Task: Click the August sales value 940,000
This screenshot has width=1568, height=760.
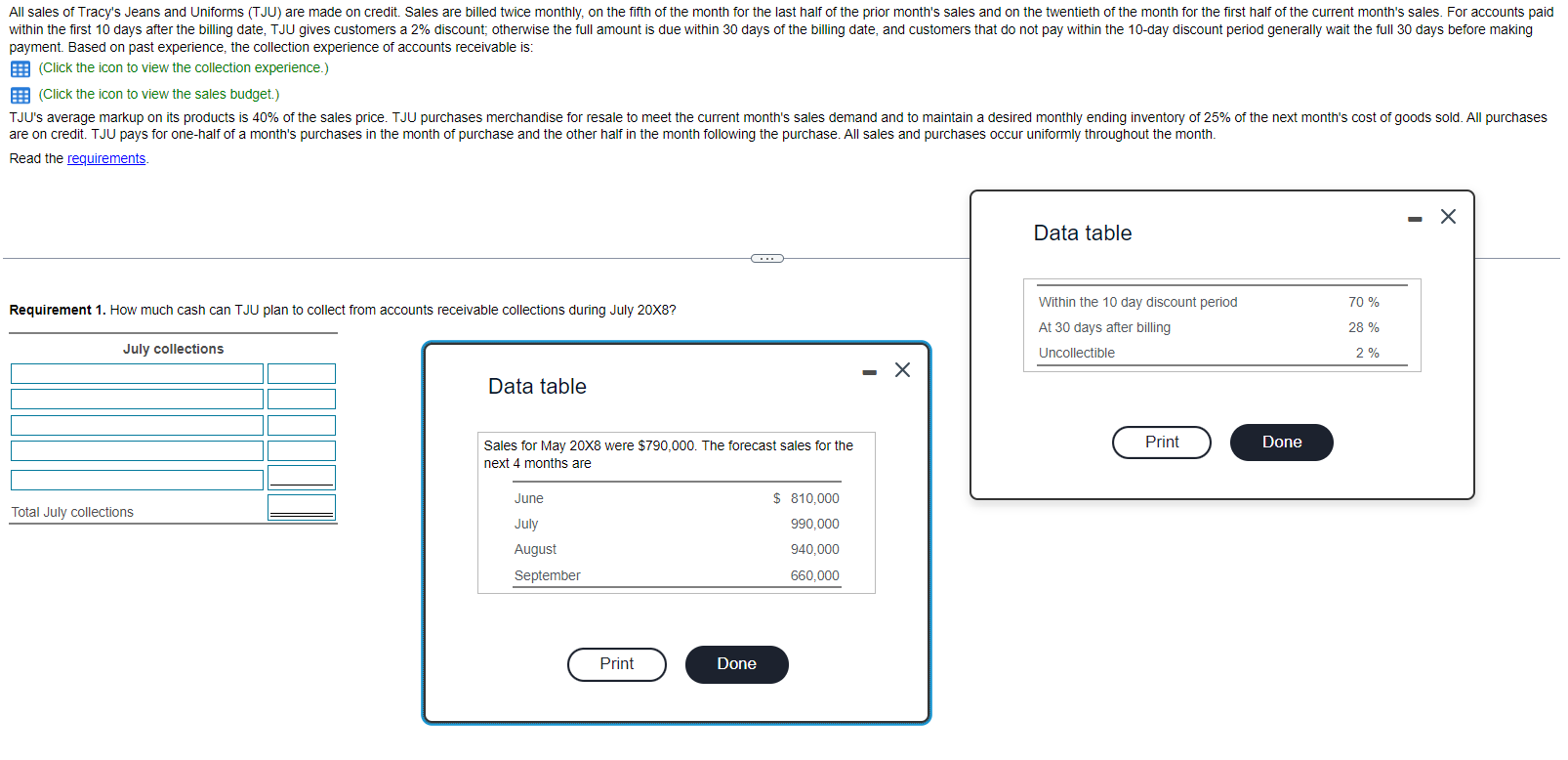Action: (815, 549)
